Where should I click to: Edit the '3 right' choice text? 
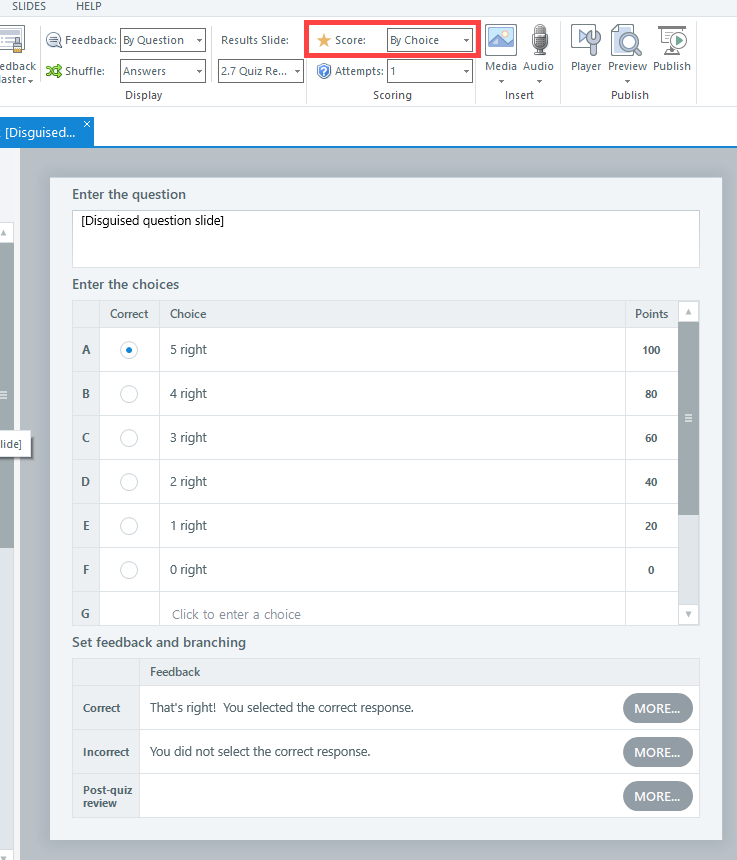pyautogui.click(x=188, y=437)
